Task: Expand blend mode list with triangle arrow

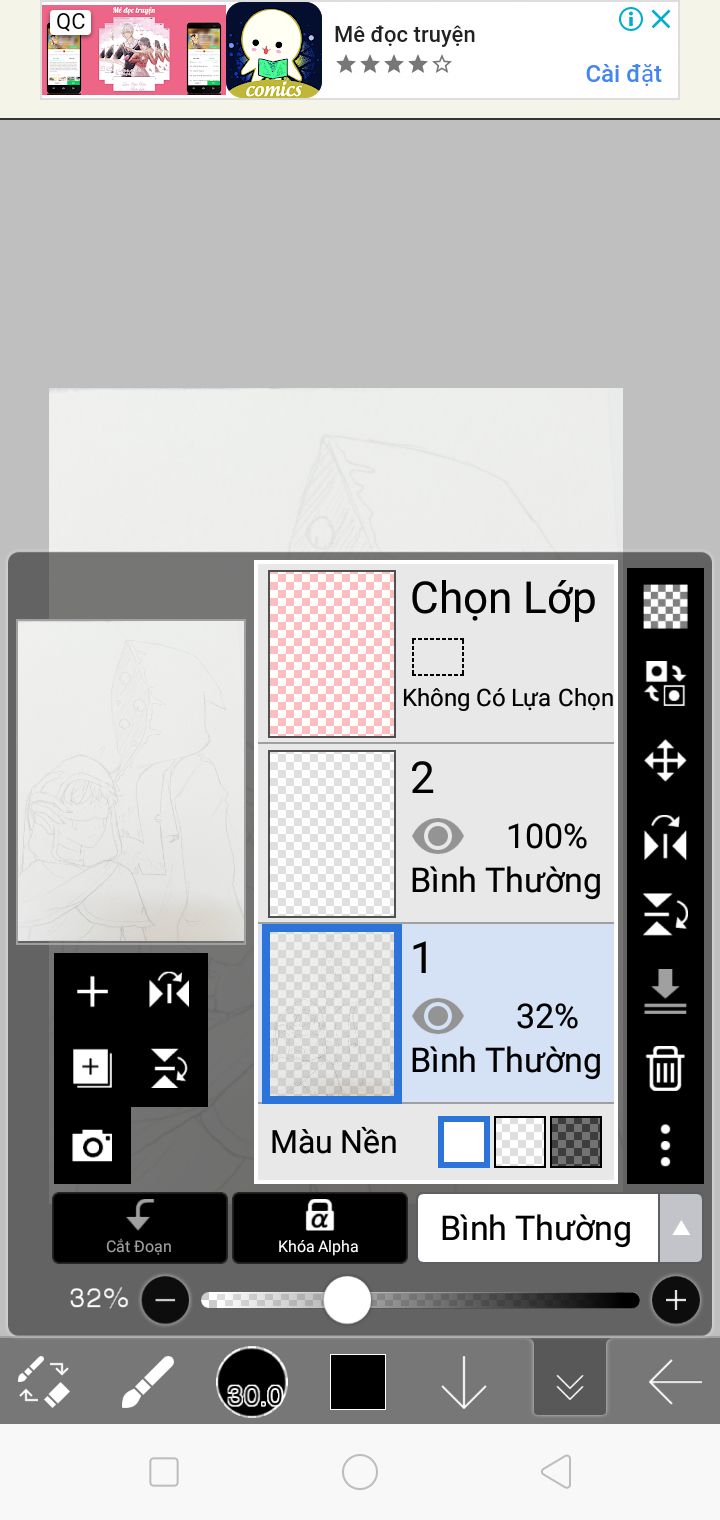Action: [x=681, y=1228]
